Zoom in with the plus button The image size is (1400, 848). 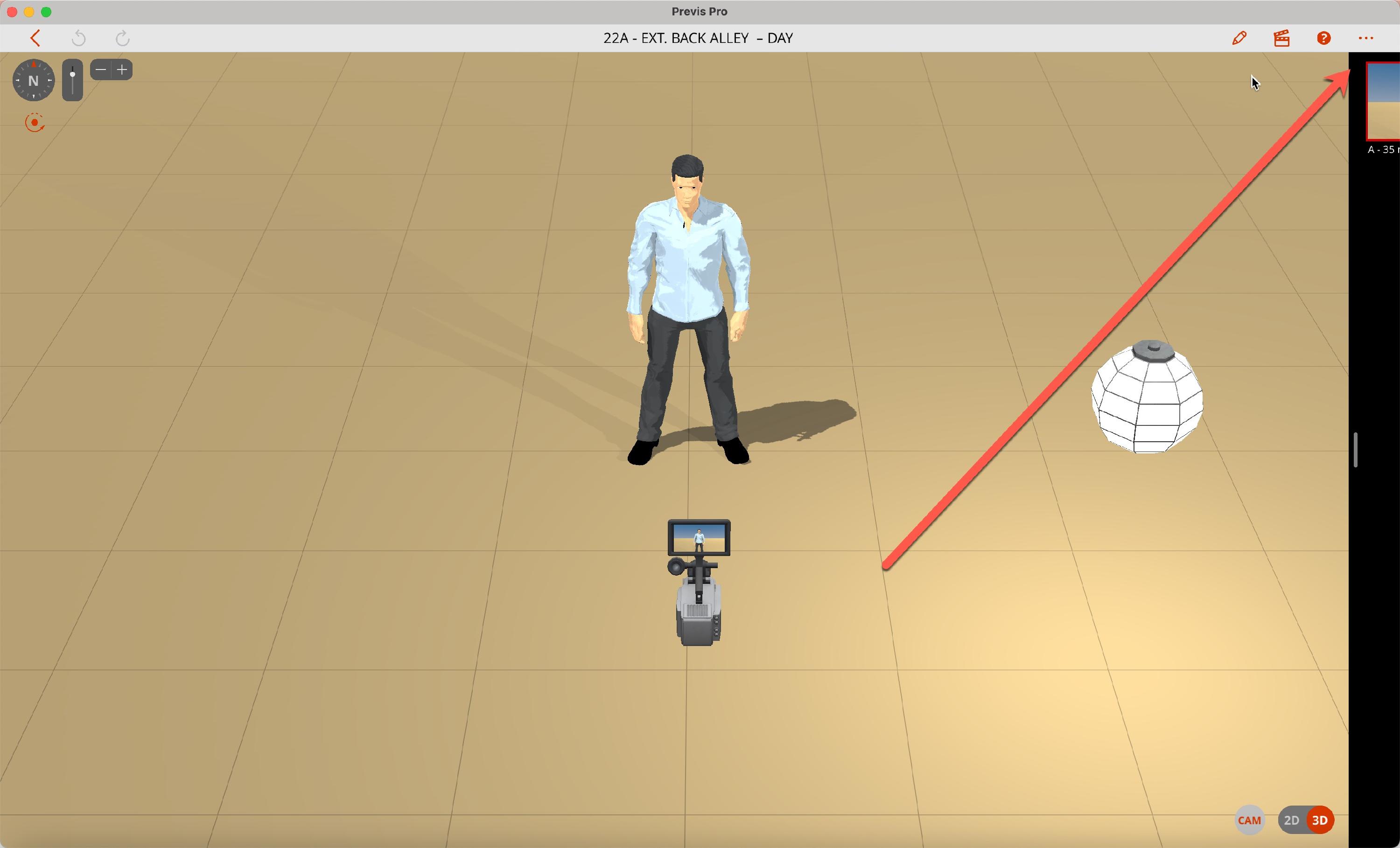point(122,70)
